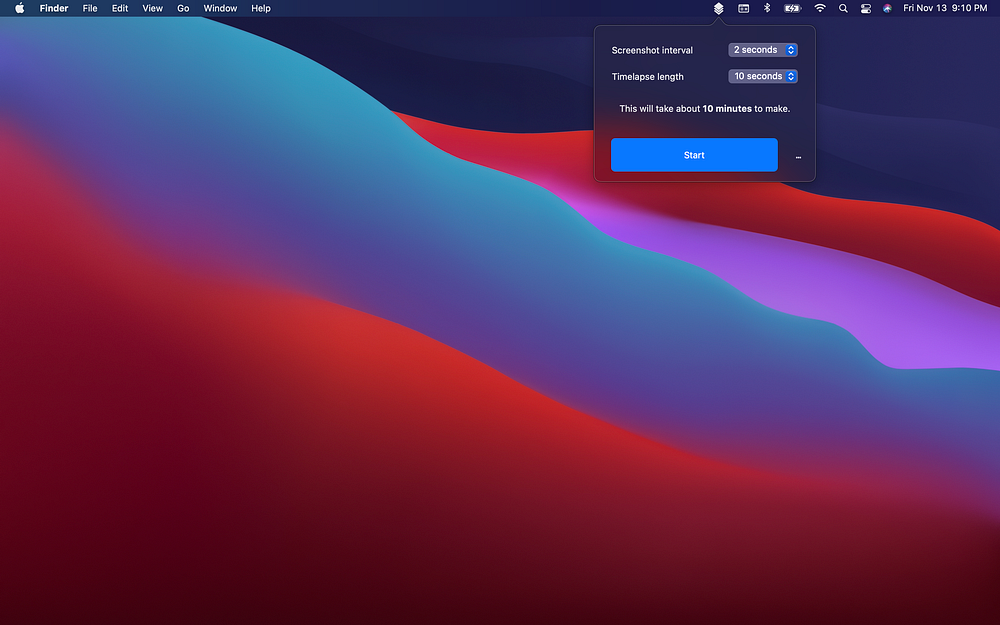This screenshot has width=1000, height=625.
Task: Open the Apple menu
Action: [x=20, y=8]
